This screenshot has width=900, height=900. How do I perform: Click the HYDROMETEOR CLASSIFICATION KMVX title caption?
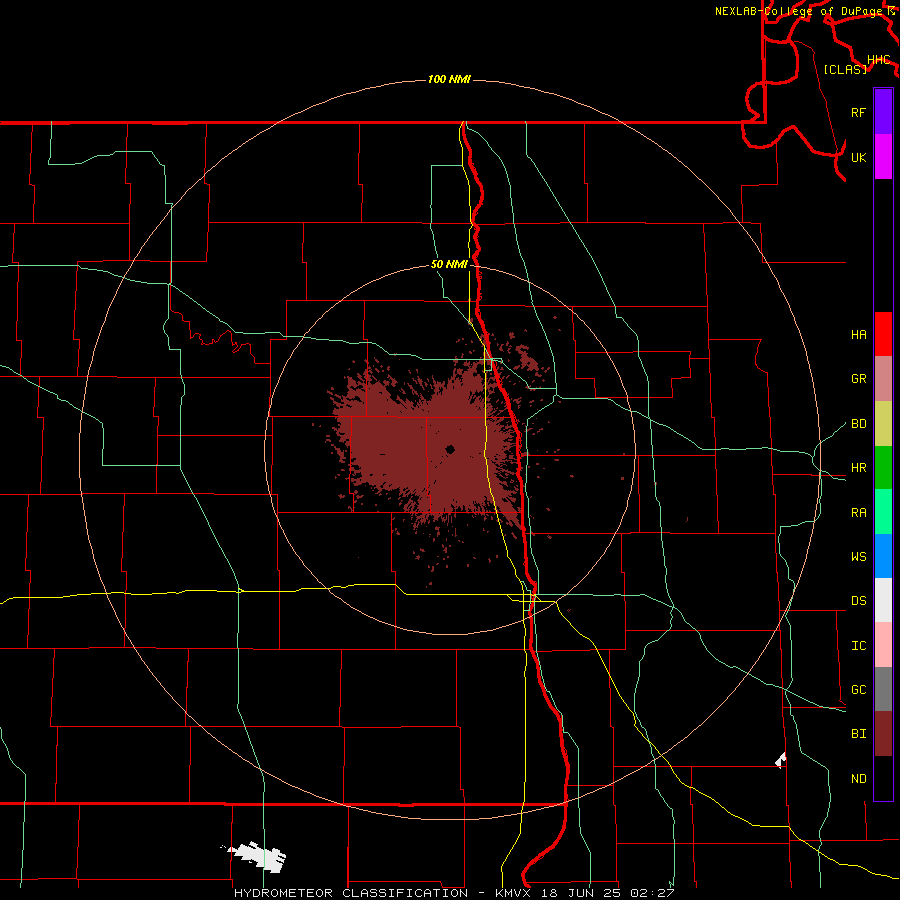[x=453, y=893]
